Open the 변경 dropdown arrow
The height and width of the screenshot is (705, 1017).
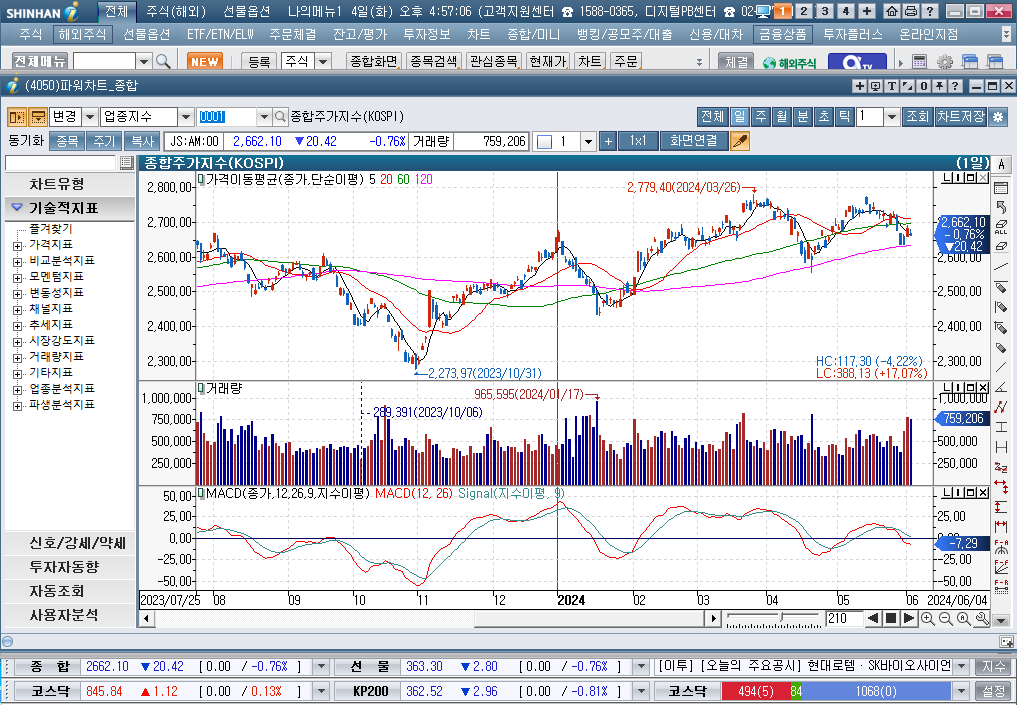(90, 117)
